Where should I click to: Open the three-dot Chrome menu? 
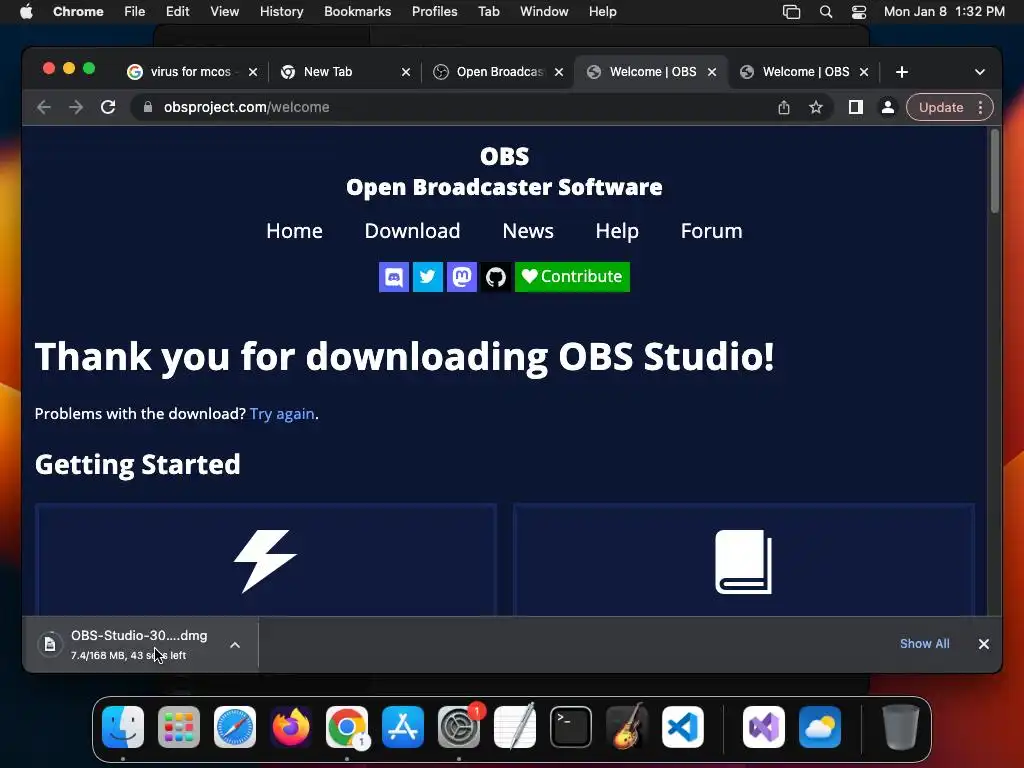click(980, 107)
